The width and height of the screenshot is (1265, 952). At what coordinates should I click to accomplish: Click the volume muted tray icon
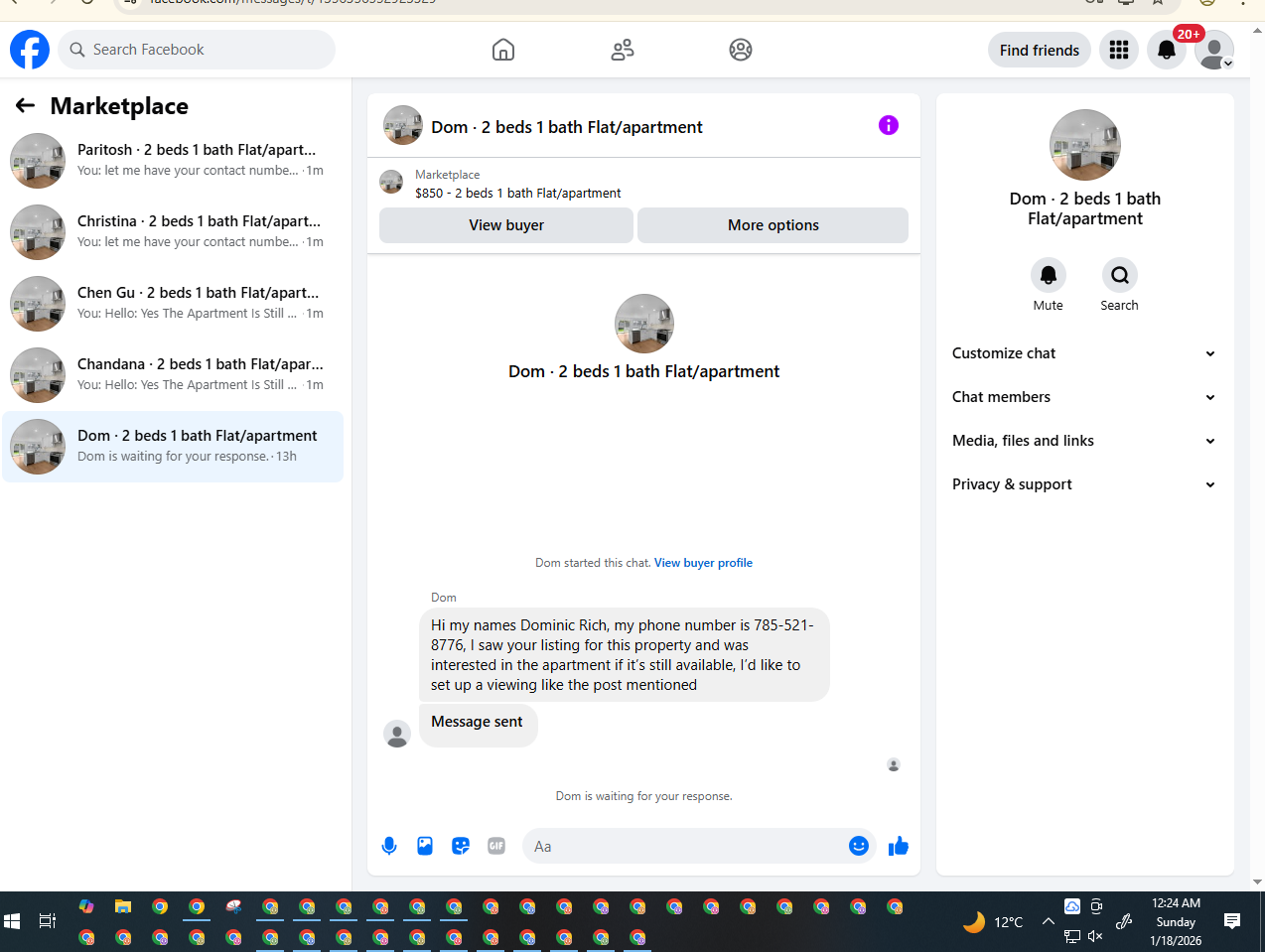tap(1095, 936)
